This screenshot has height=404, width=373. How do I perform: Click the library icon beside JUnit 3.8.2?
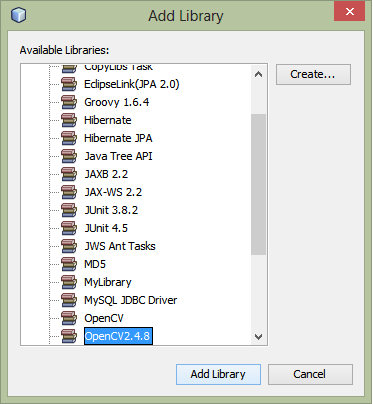[69, 210]
